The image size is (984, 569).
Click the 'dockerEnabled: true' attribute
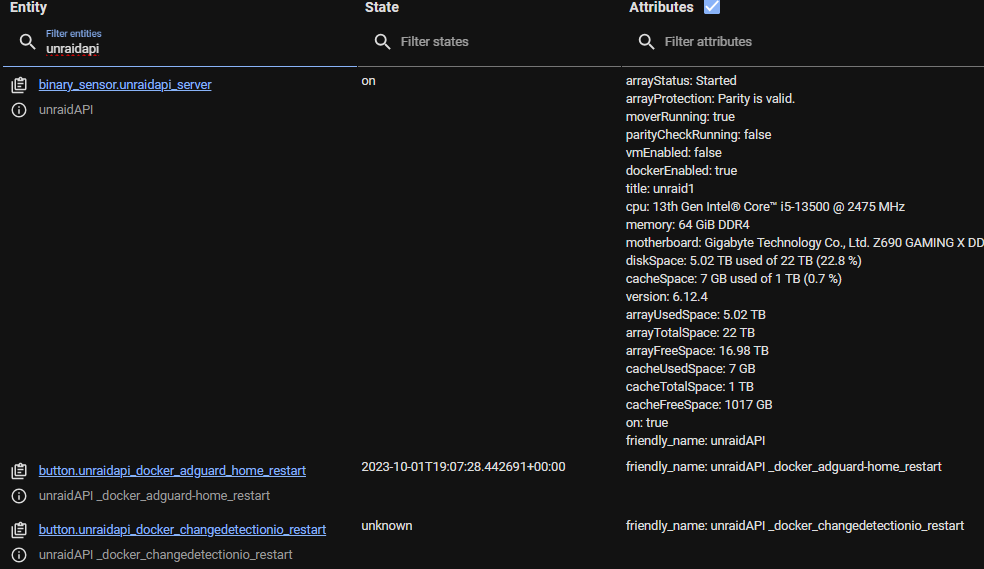tap(682, 171)
